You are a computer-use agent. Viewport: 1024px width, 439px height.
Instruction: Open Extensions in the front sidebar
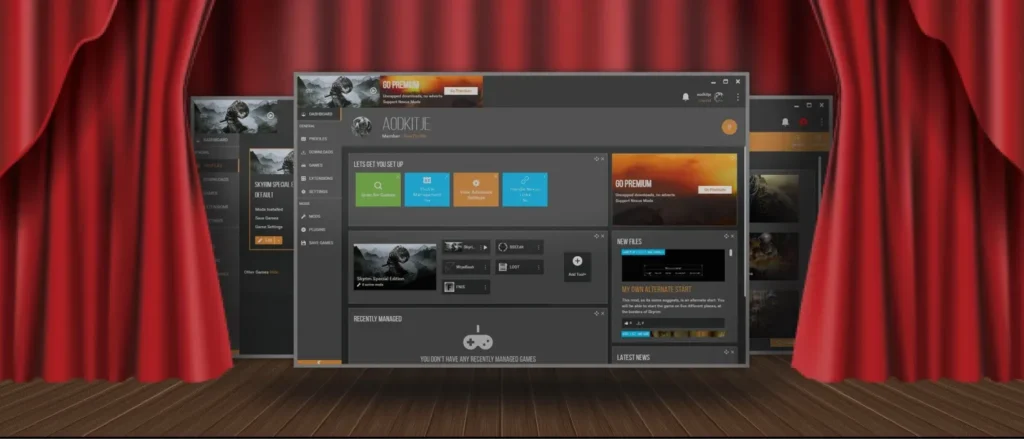(320, 178)
